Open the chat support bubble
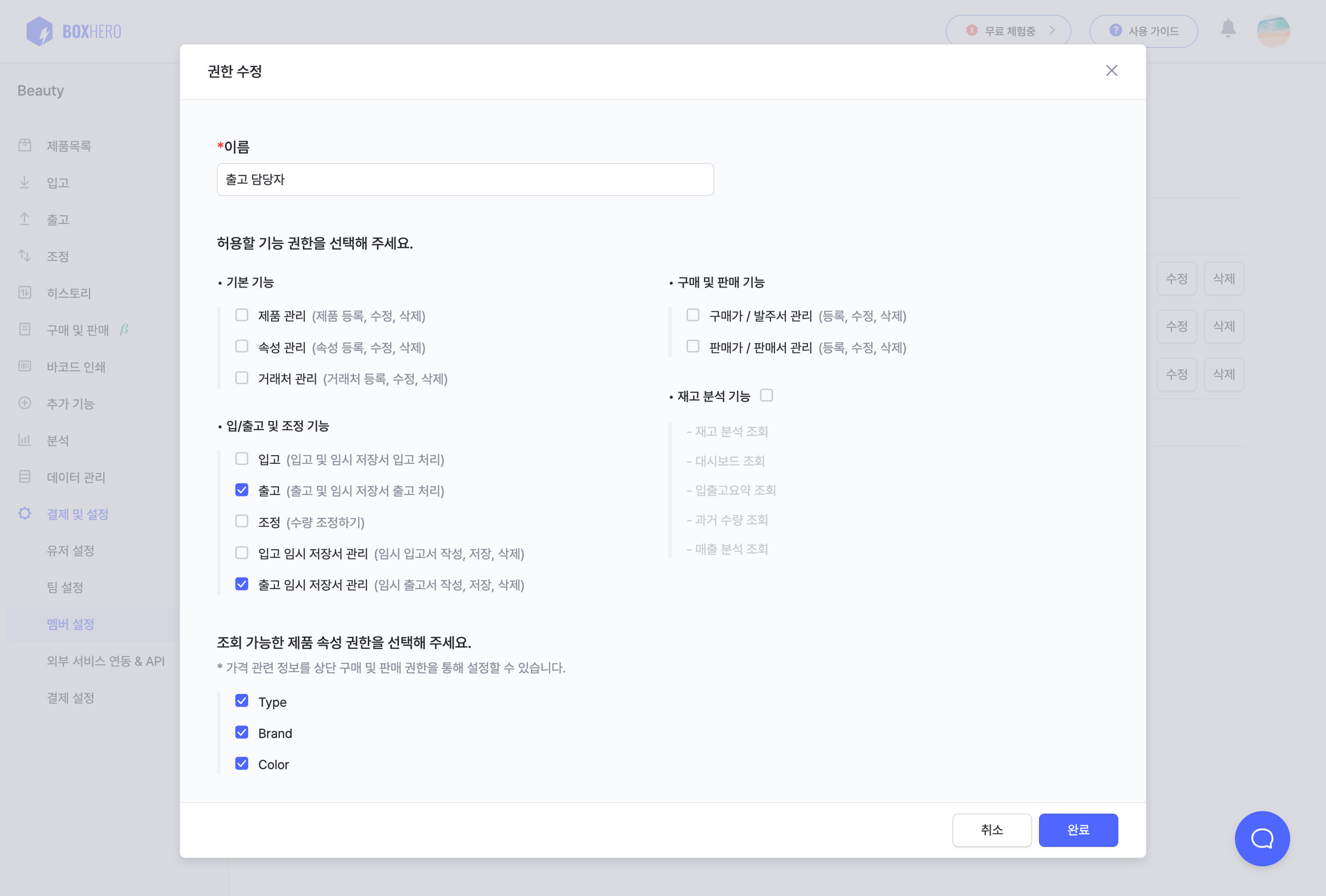 (1262, 838)
